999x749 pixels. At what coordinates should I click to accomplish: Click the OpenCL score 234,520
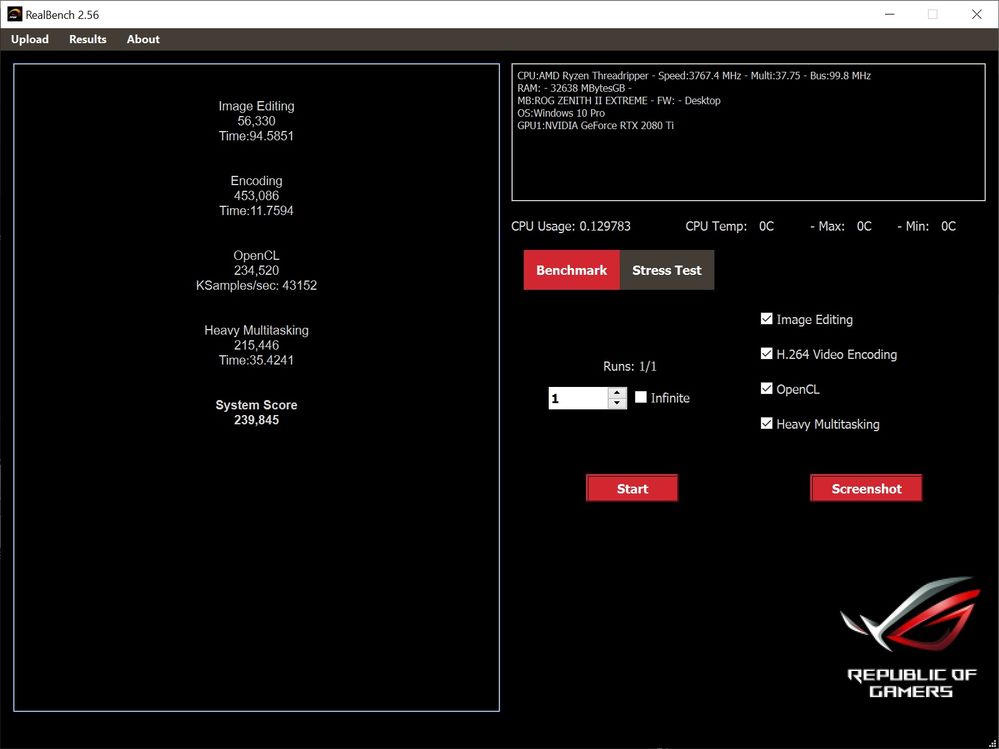point(256,271)
